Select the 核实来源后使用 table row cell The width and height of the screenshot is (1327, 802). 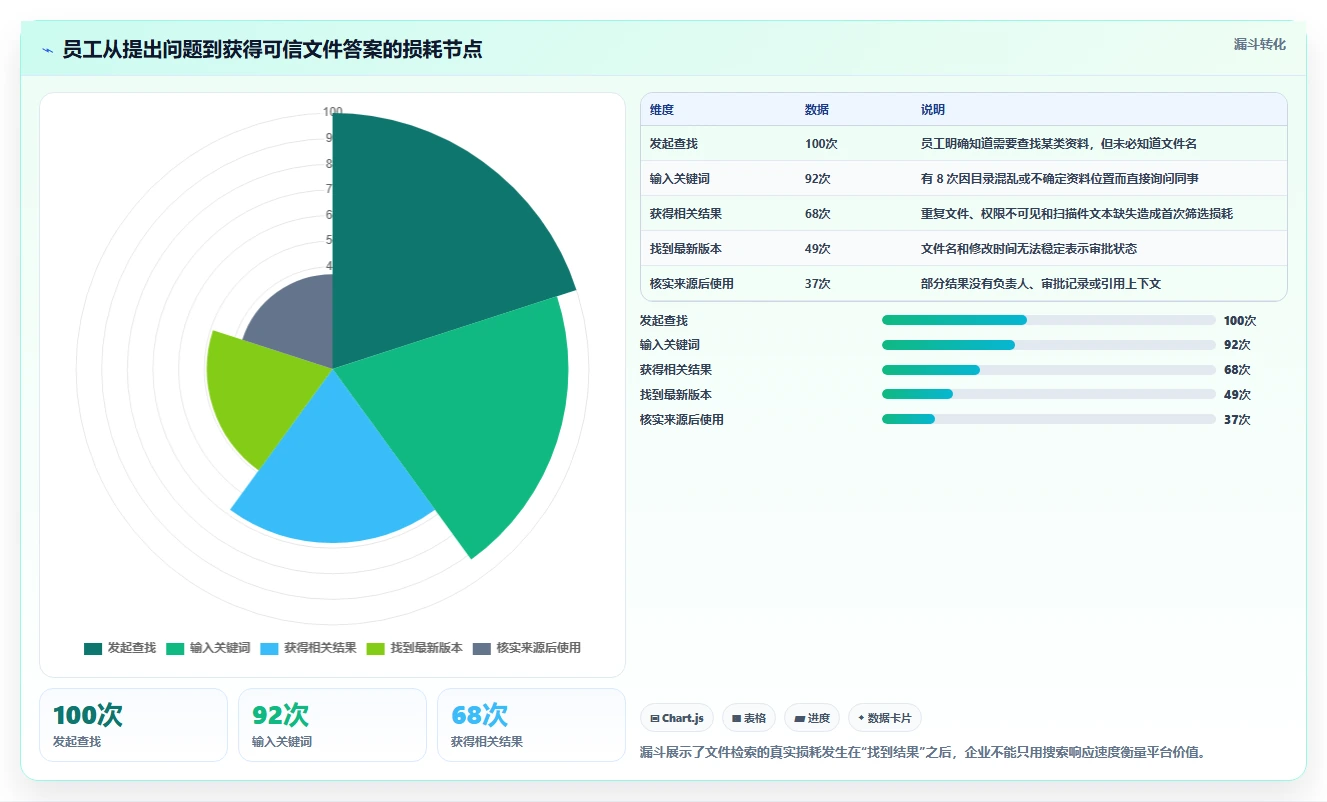tap(692, 284)
